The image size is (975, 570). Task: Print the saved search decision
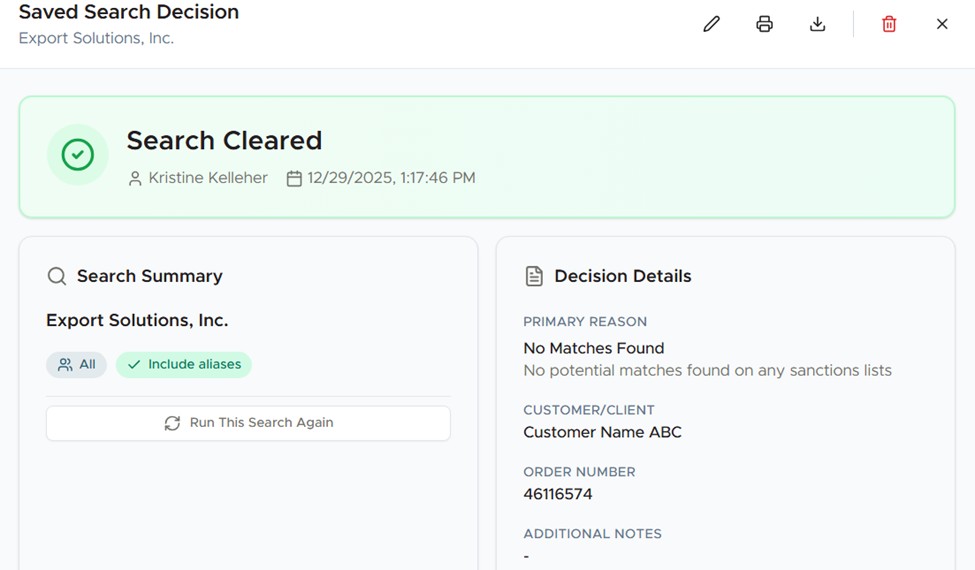764,24
